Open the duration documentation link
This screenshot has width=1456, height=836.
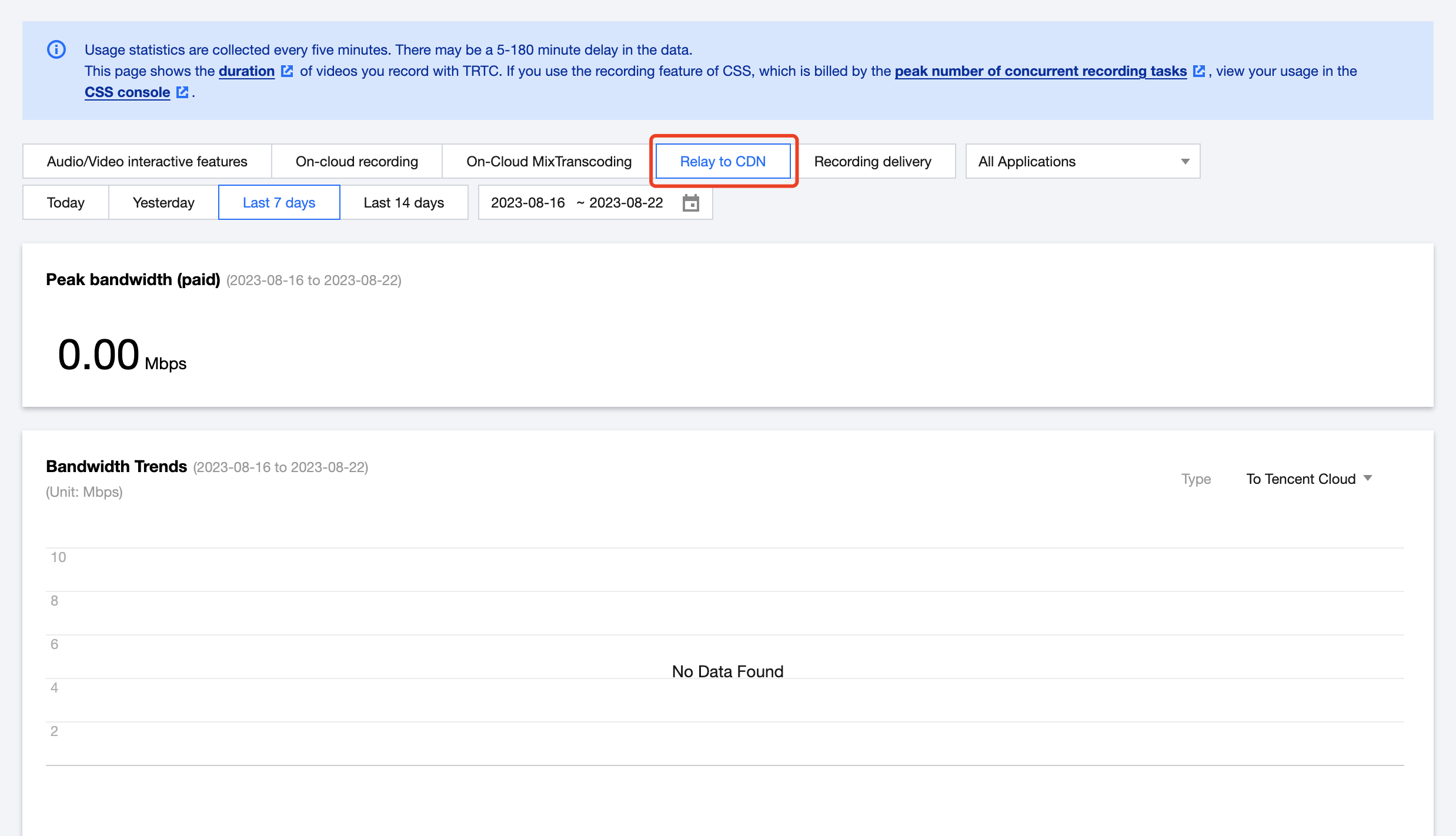(246, 71)
